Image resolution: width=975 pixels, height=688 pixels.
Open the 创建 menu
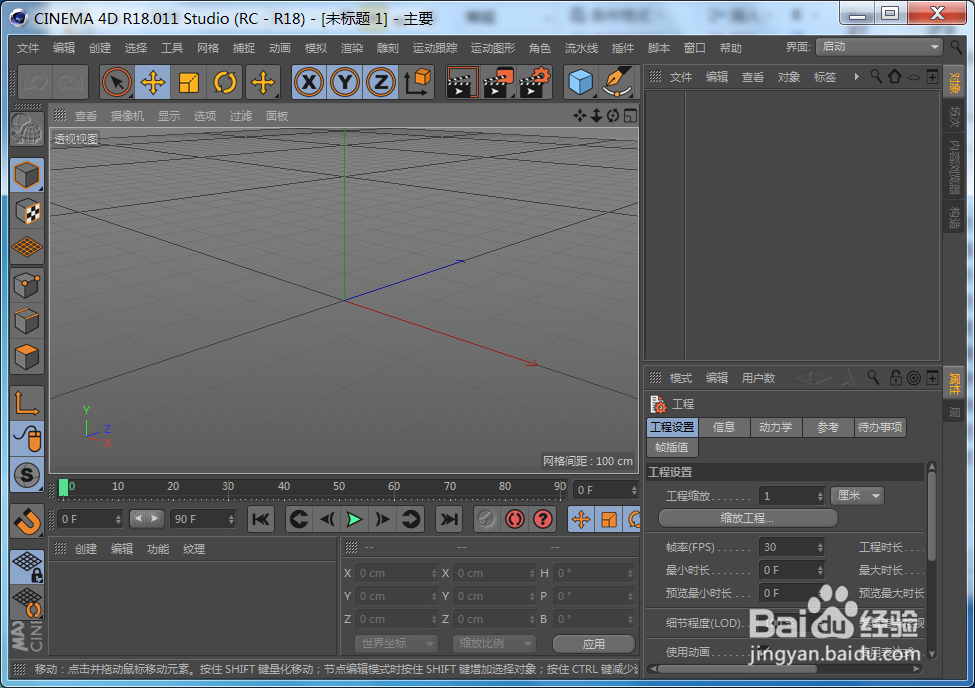click(99, 48)
